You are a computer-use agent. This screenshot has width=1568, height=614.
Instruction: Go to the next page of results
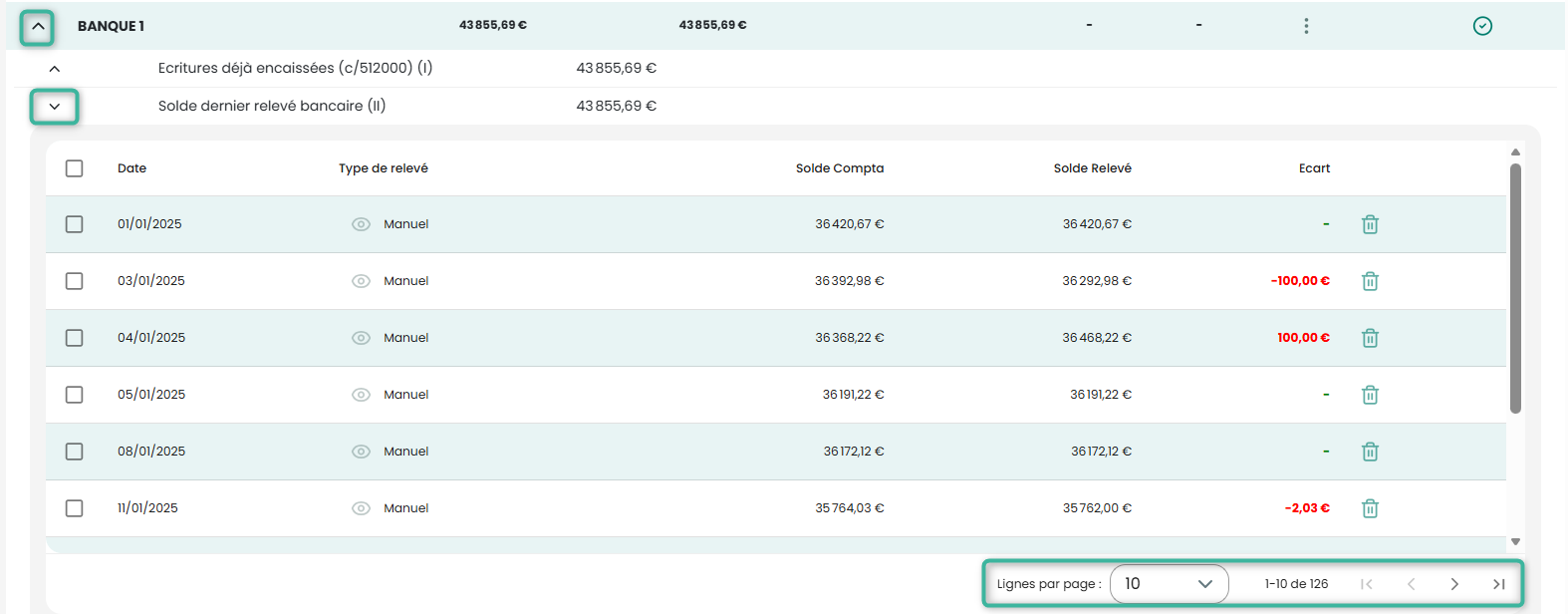1454,584
